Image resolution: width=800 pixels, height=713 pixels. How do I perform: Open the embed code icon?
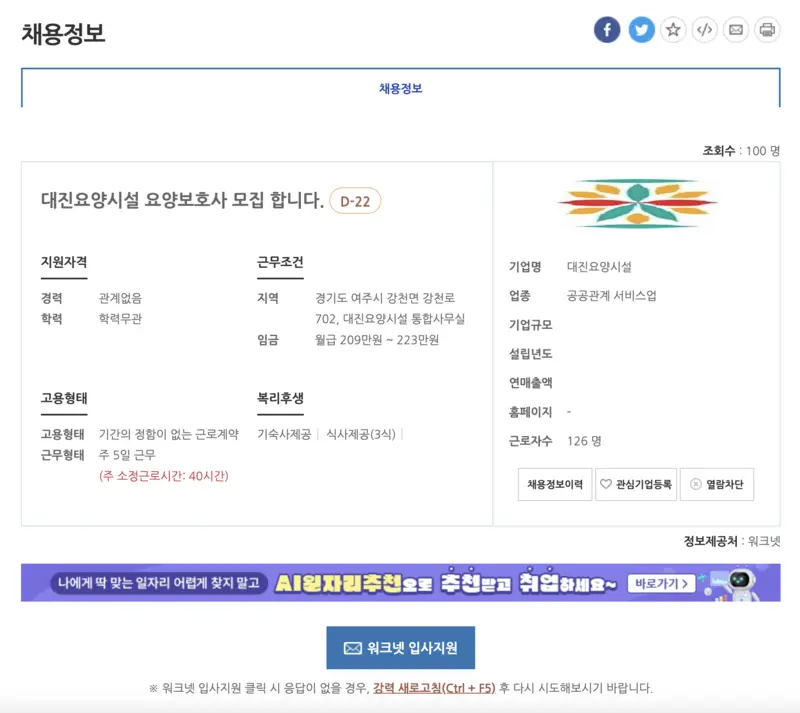(704, 29)
